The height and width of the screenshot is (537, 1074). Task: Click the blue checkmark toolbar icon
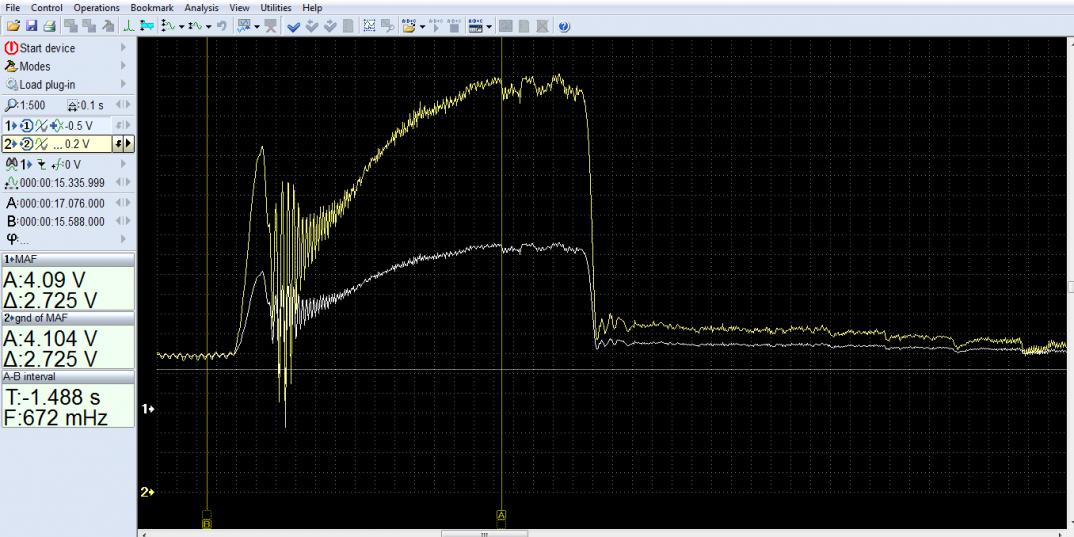tap(293, 26)
